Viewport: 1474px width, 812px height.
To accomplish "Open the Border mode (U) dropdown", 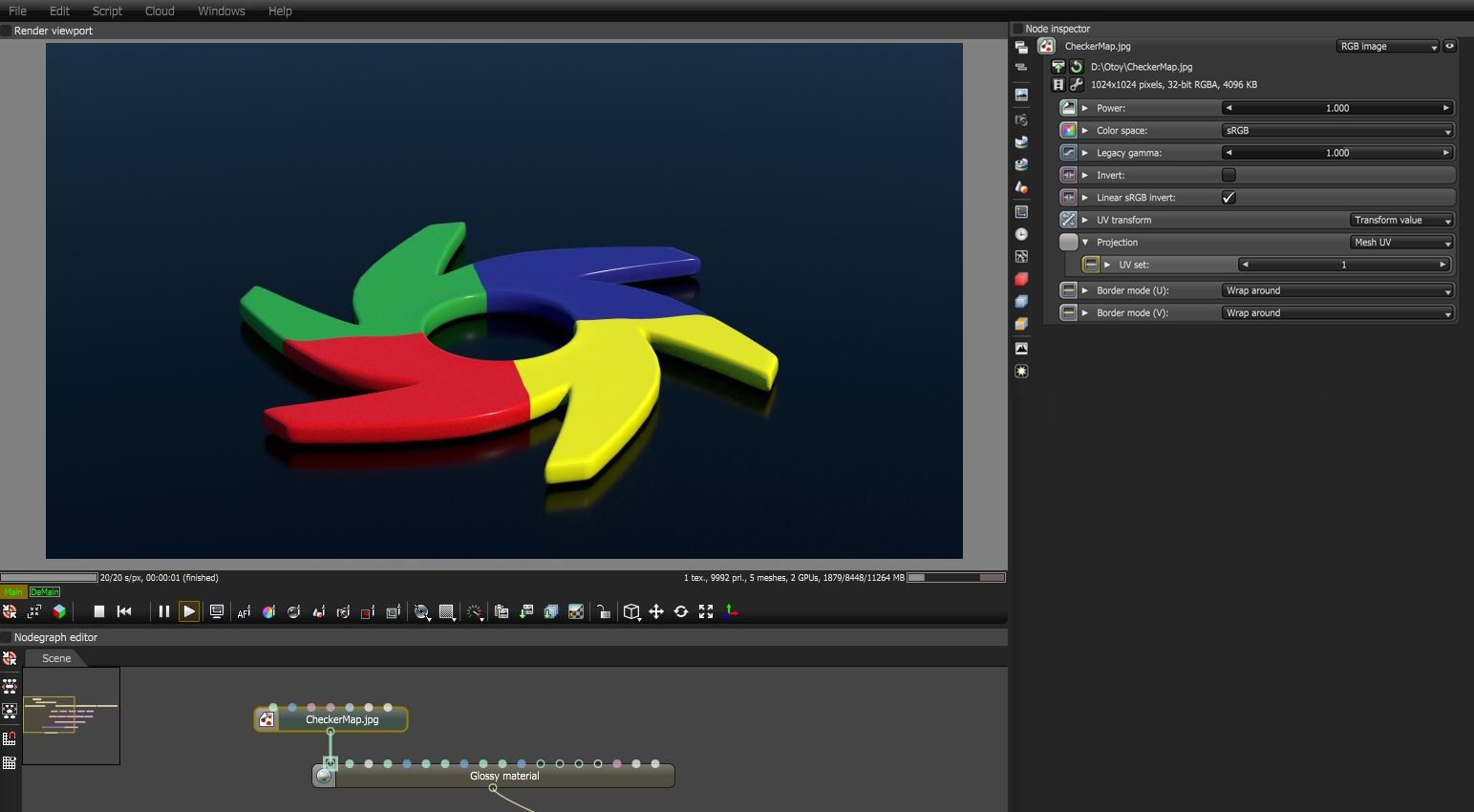I will tap(1337, 290).
